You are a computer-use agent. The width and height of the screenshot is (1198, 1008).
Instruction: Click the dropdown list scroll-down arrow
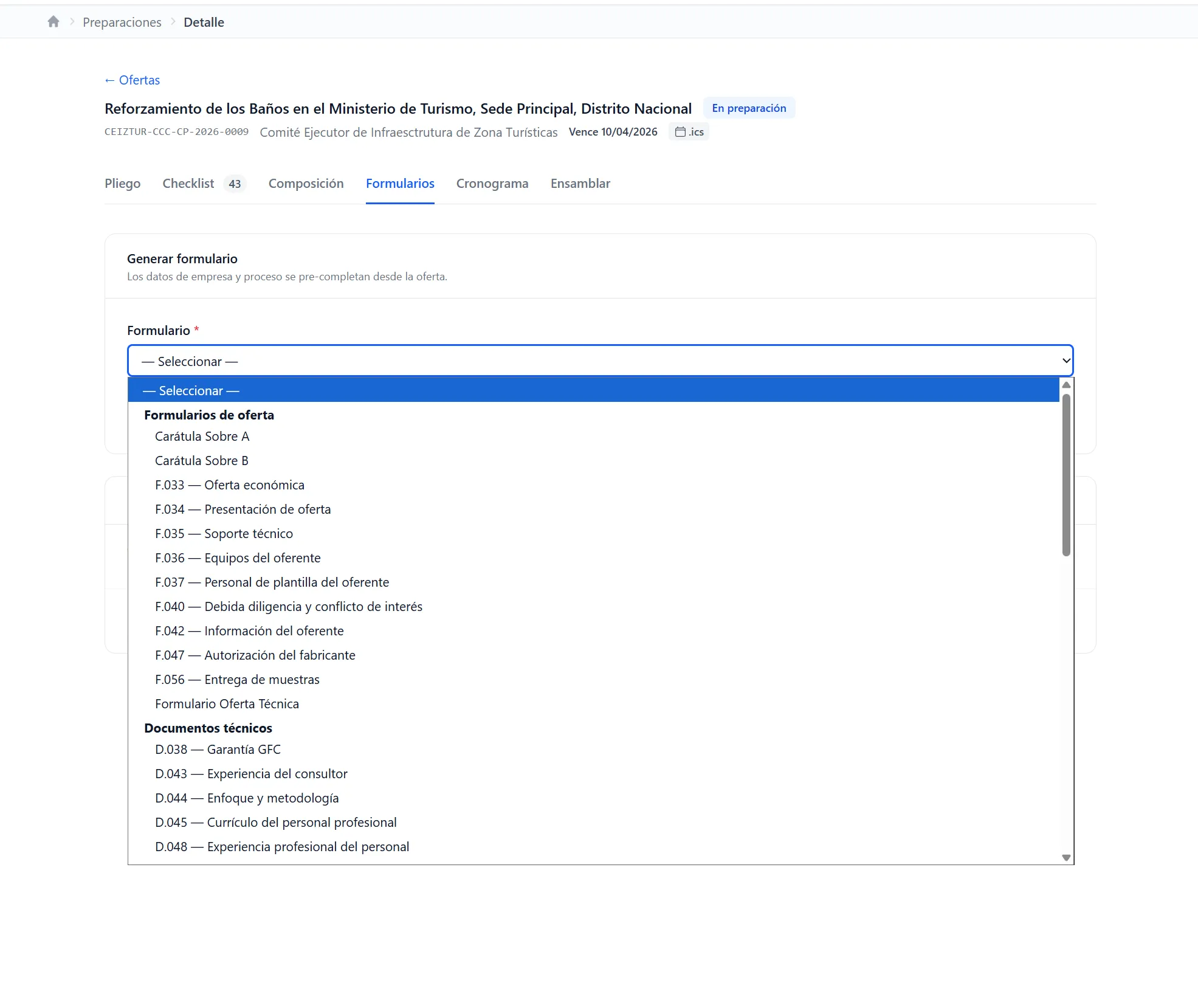coord(1066,857)
